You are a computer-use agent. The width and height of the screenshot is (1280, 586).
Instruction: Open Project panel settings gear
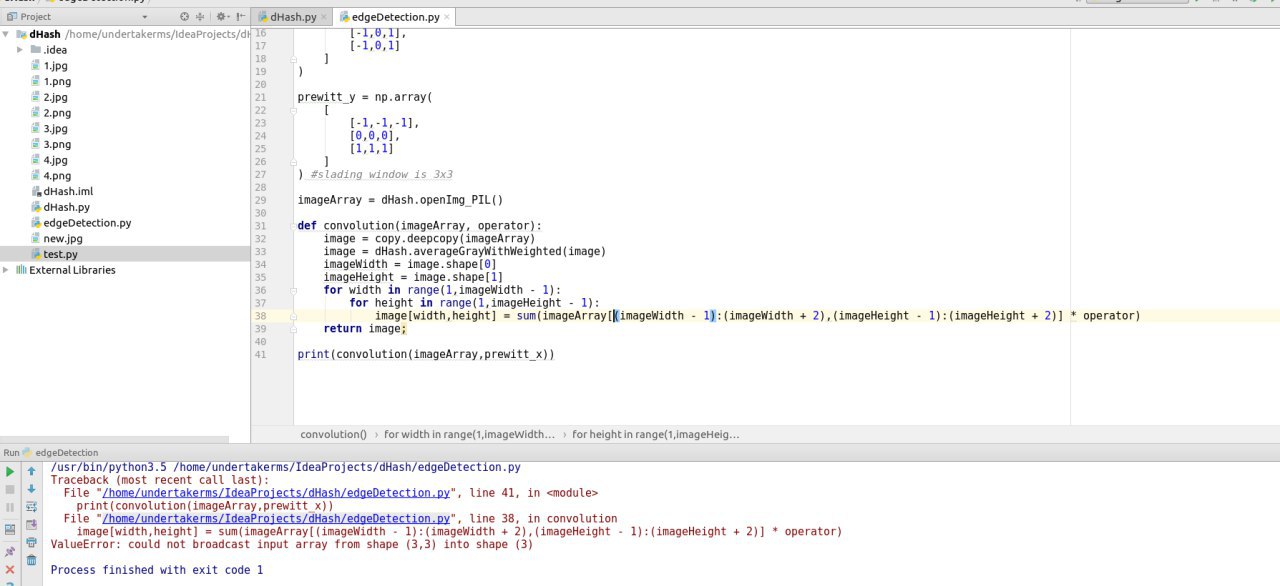(x=221, y=17)
